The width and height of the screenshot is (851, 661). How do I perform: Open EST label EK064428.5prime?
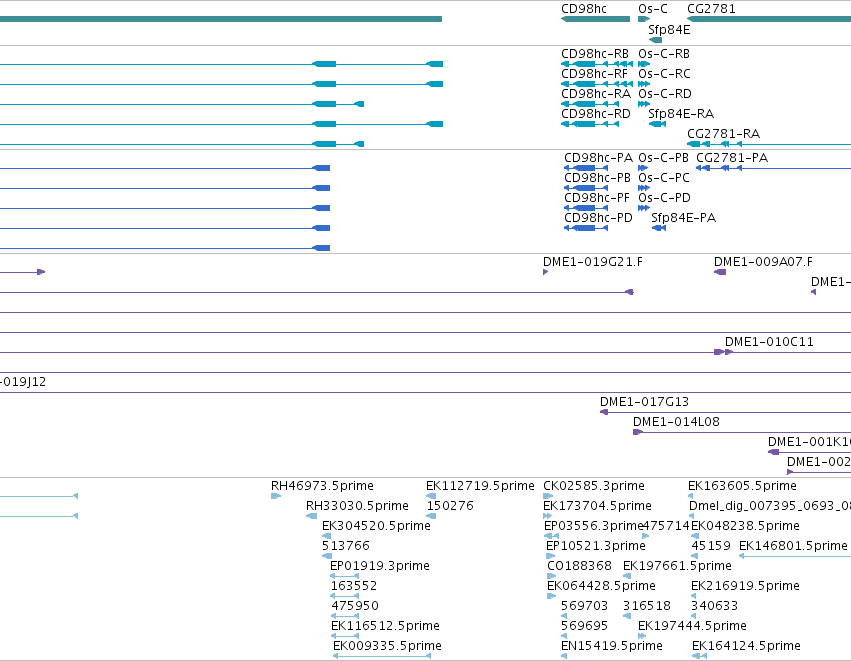click(601, 586)
